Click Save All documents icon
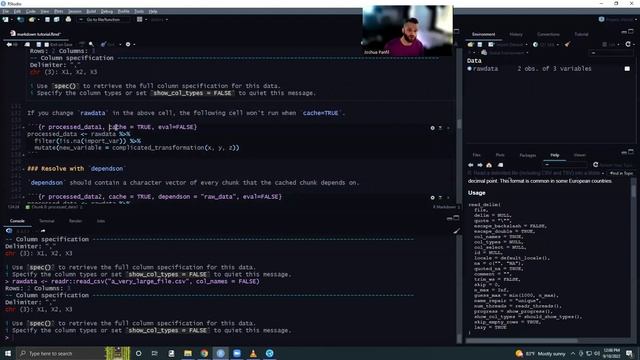This screenshot has width=640, height=360. coord(57,20)
